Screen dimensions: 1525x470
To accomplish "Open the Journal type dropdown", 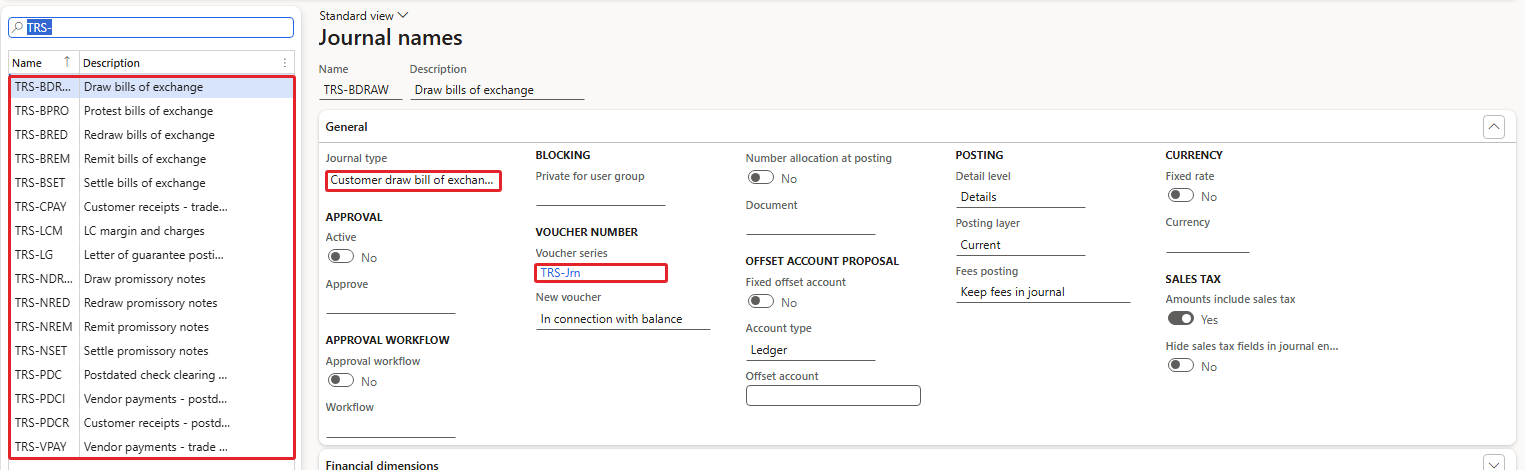I will [x=413, y=180].
